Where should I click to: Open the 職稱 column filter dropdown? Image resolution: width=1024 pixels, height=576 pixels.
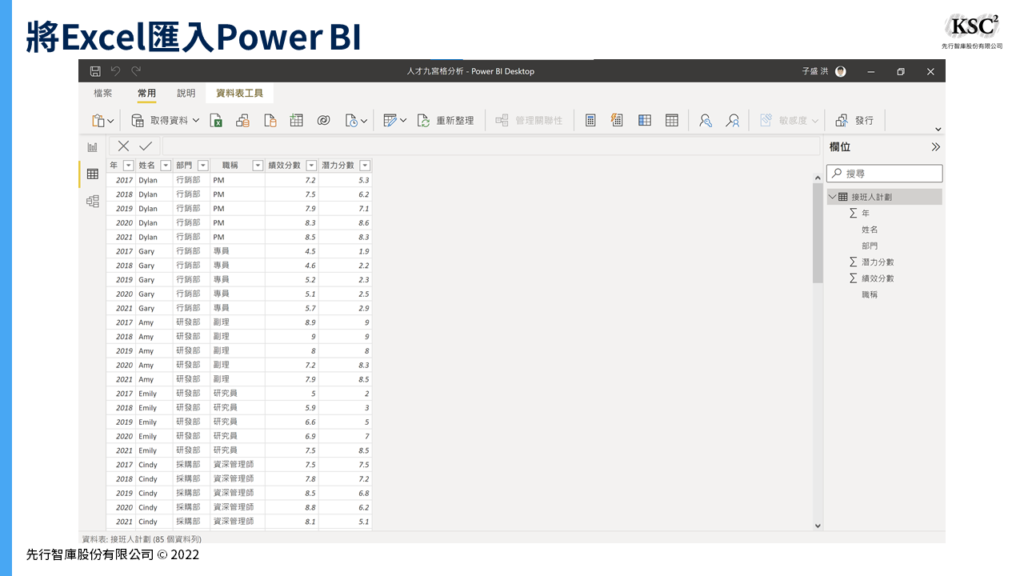tap(257, 165)
